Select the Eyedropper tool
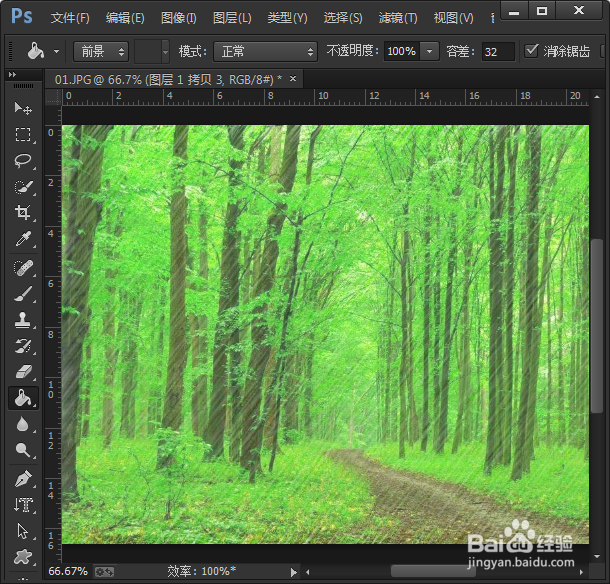Viewport: 610px width, 584px height. (x=23, y=239)
